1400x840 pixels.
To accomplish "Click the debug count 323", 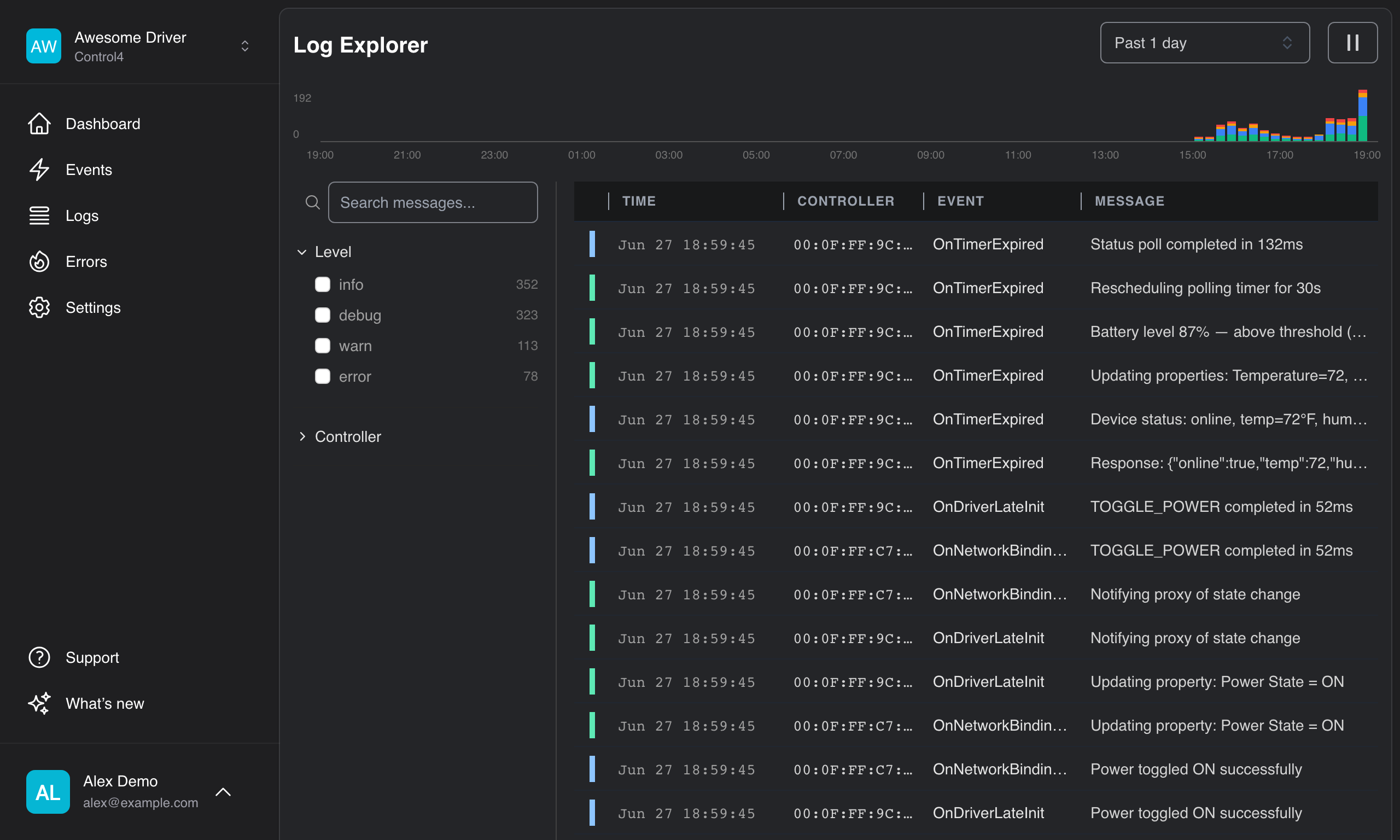I will pyautogui.click(x=527, y=314).
